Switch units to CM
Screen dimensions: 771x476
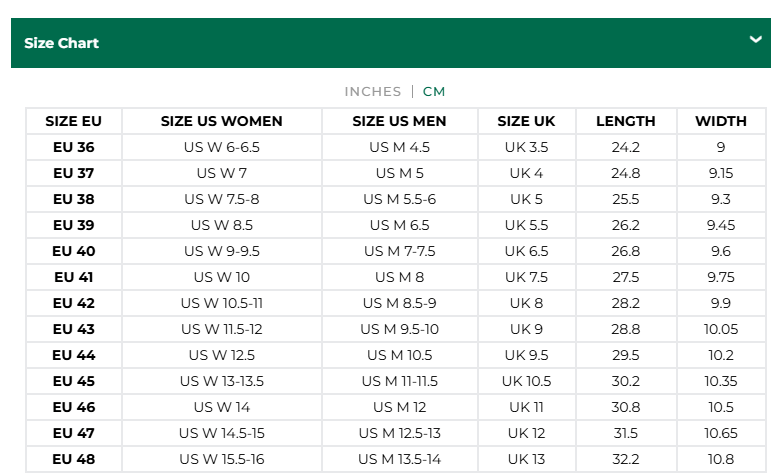434,91
